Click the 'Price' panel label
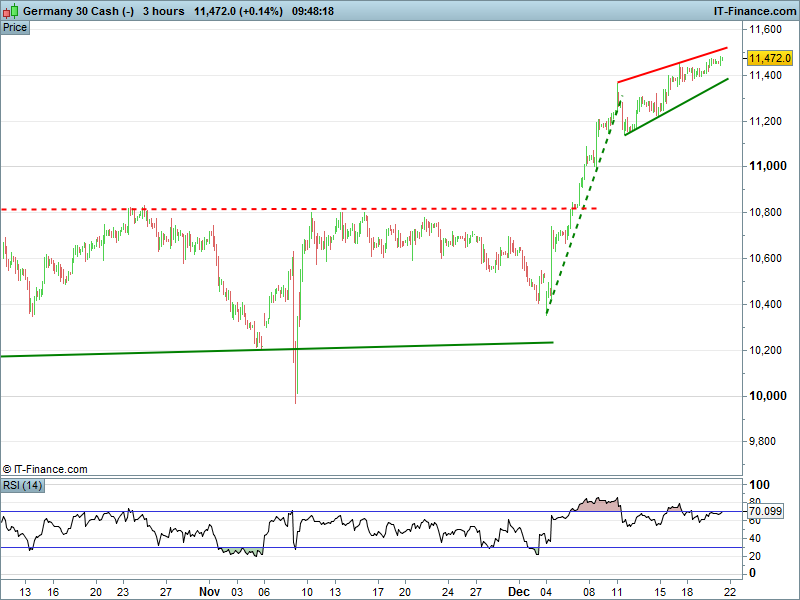The height and width of the screenshot is (600, 800). 15,28
